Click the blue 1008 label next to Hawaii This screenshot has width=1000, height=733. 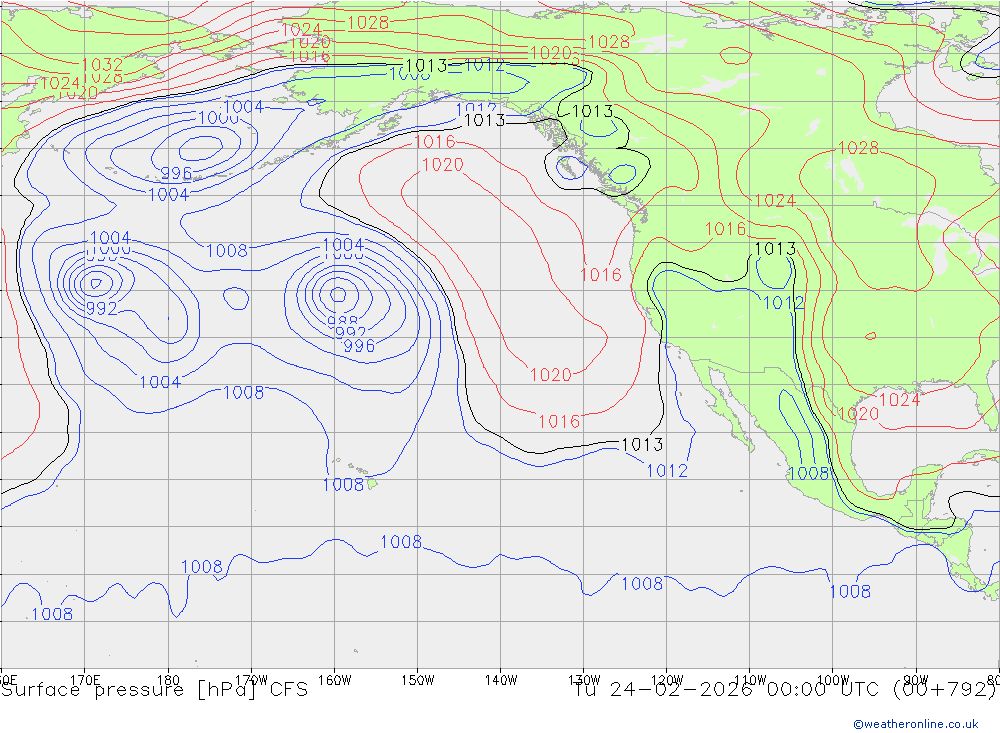[x=343, y=485]
